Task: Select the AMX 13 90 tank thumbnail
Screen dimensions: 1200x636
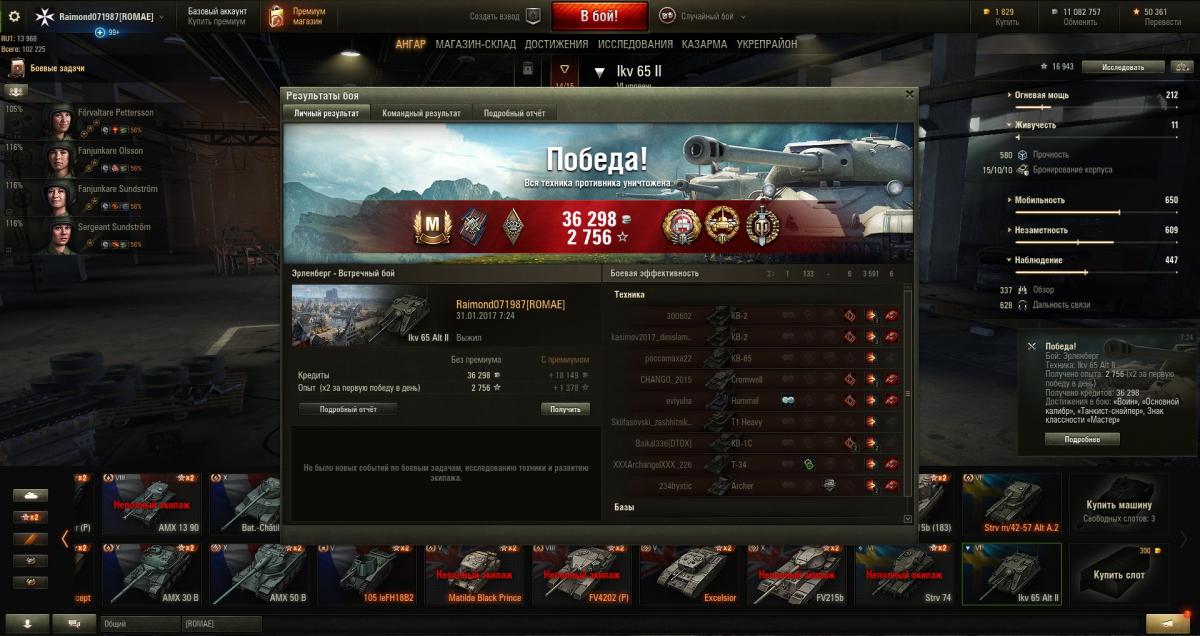Action: 148,503
